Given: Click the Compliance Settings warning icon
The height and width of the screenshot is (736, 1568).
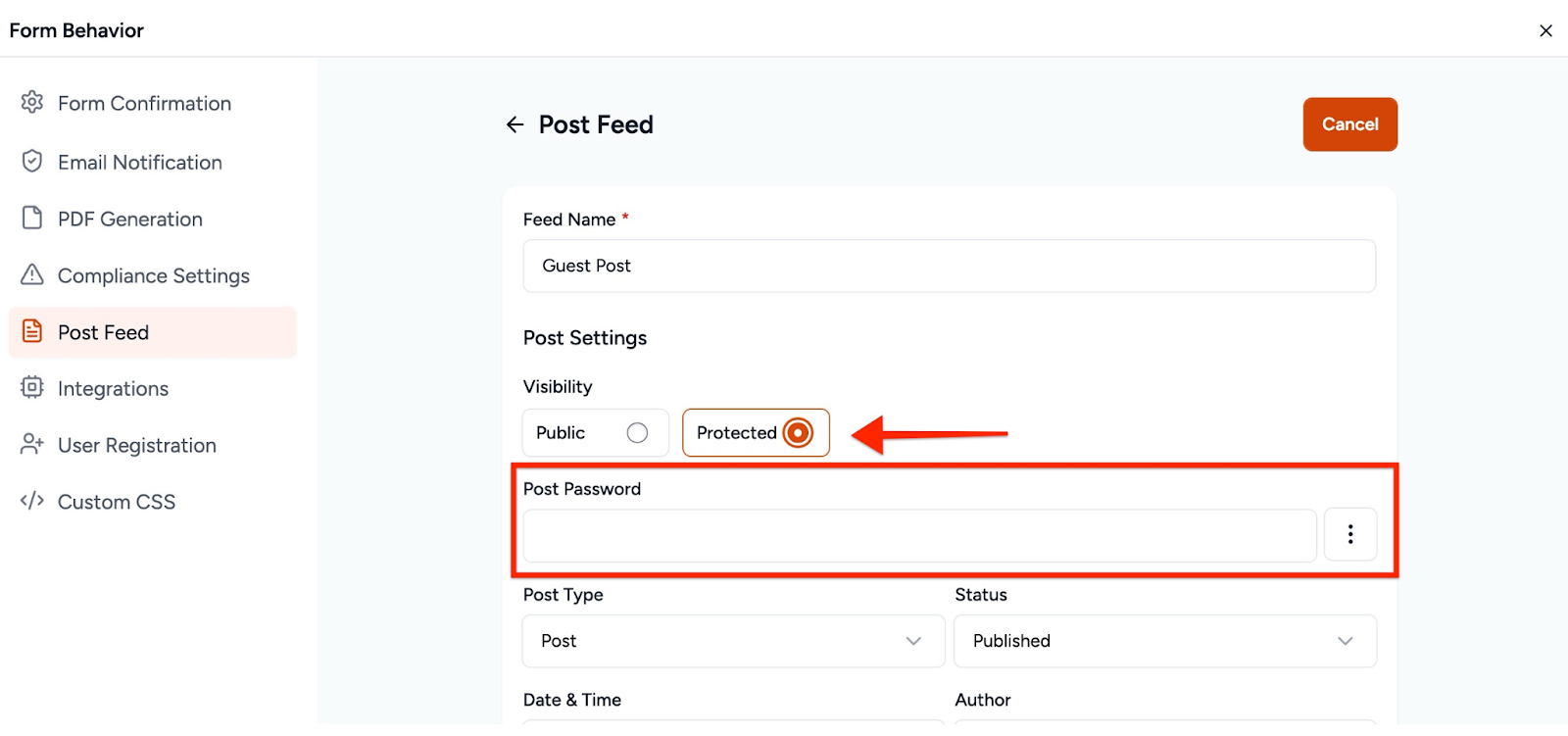Looking at the screenshot, I should (x=32, y=274).
